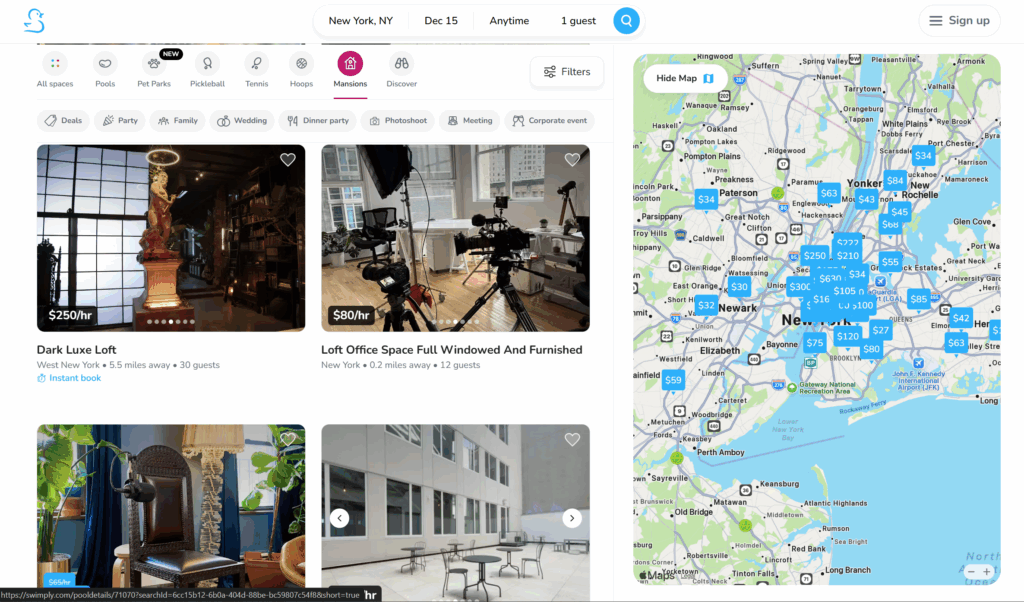
Task: Toggle the Hide Map button
Action: pyautogui.click(x=685, y=78)
